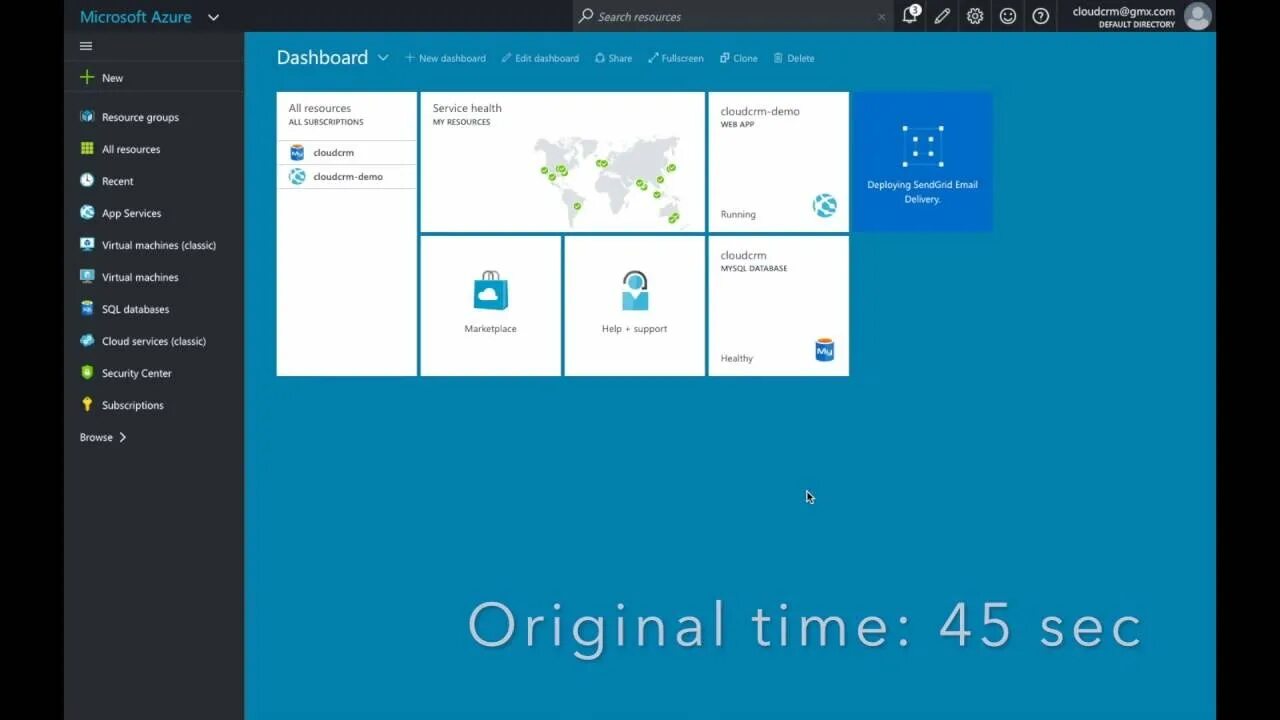Screen dimensions: 1280x720
Task: Click the pencil edit icon in top bar
Action: (942, 16)
